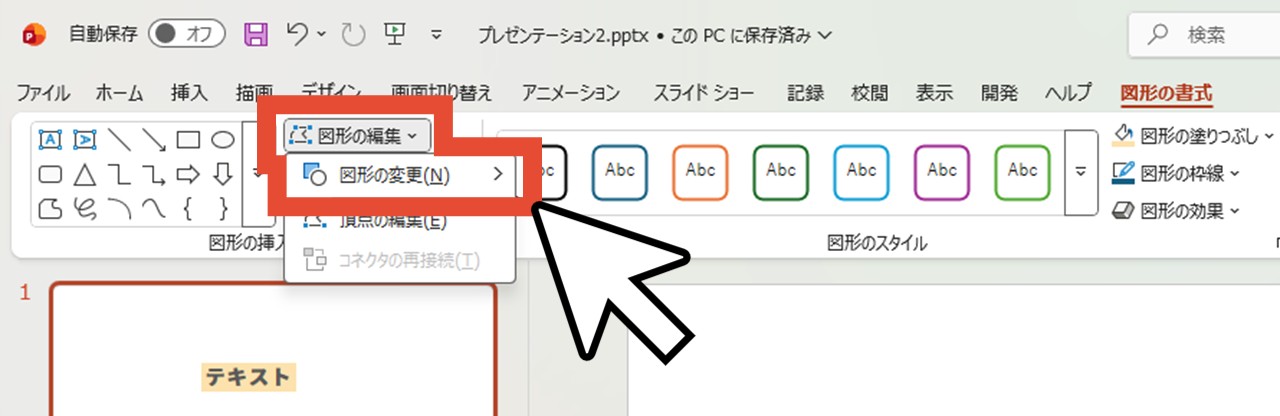Pick the rectangle shape
1280x416 pixels.
tap(189, 140)
